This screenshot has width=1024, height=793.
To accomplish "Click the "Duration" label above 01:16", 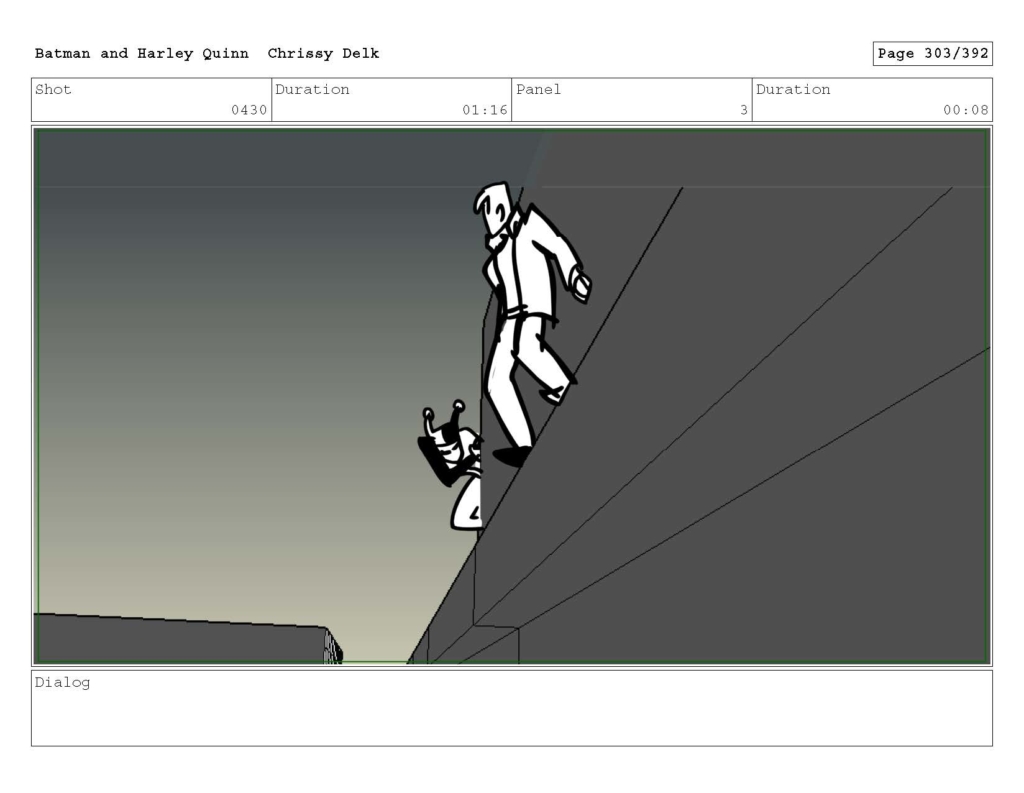I will pyautogui.click(x=312, y=89).
